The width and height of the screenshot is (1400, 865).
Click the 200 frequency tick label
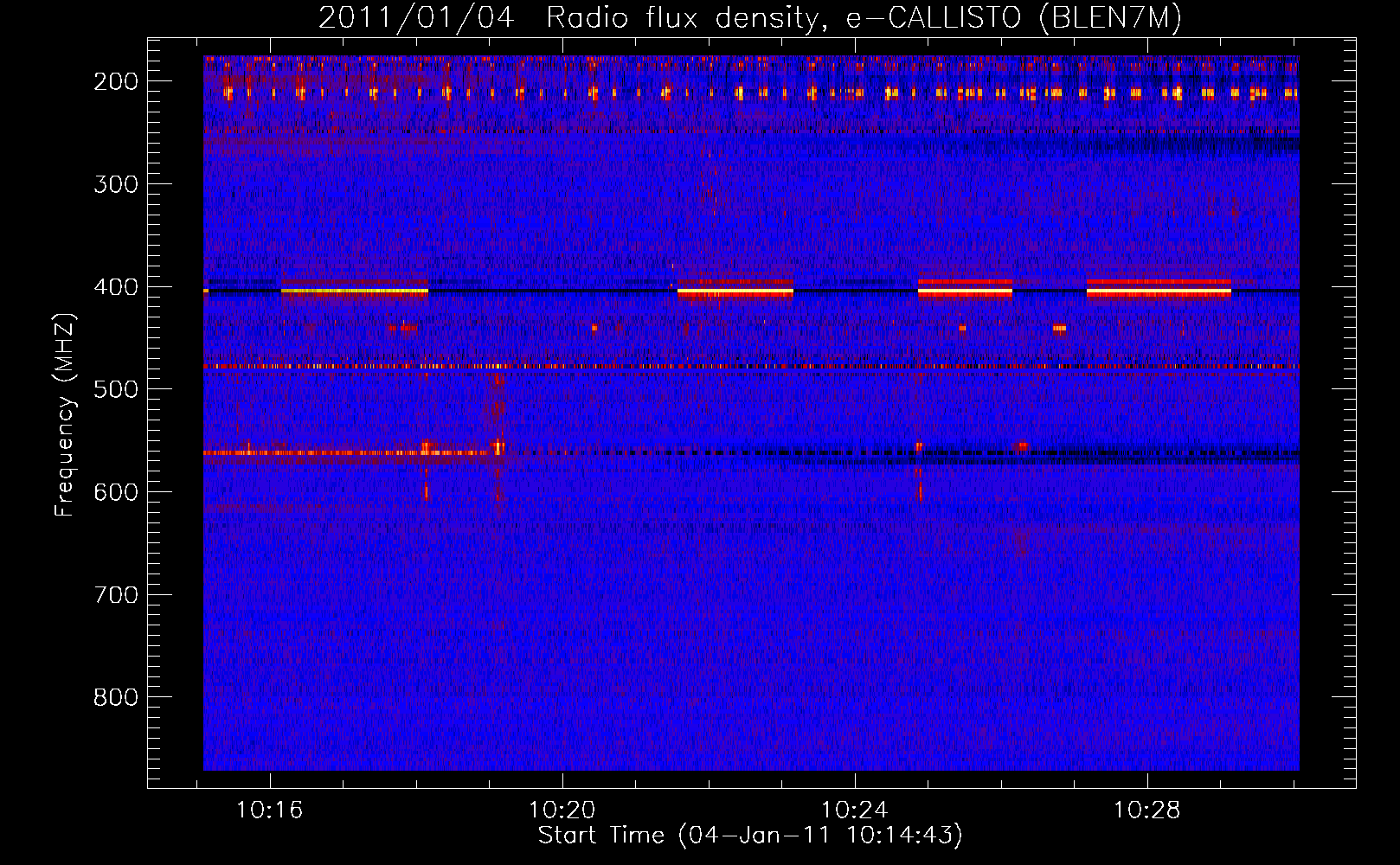(x=116, y=81)
